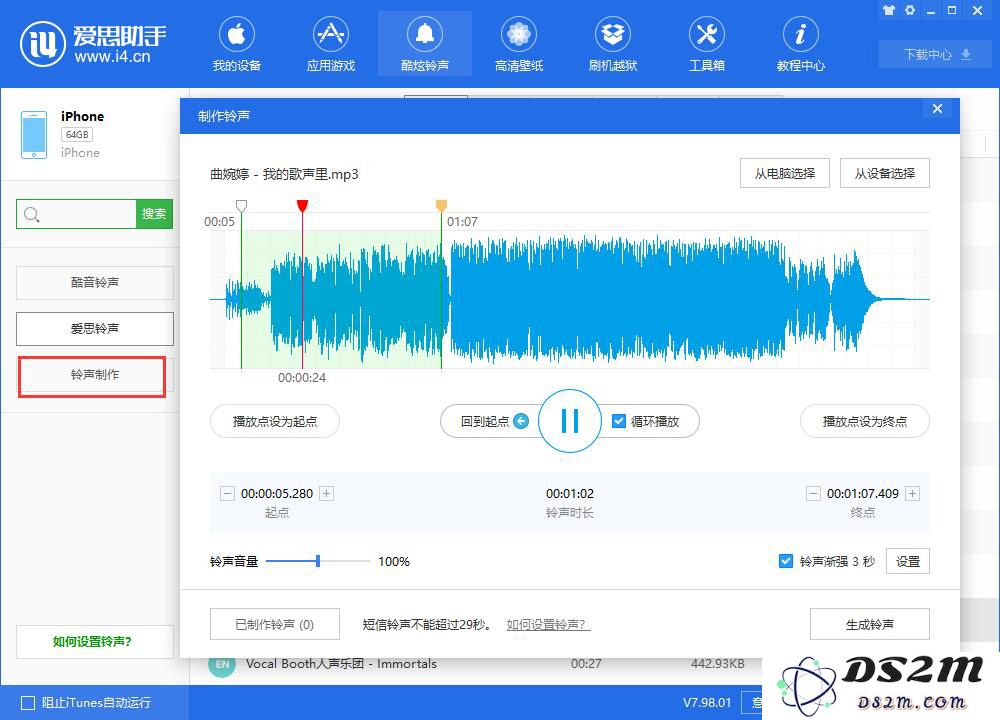This screenshot has height=720, width=1000.
Task: Click 生成铃声 generate ringtone button
Action: tap(870, 624)
